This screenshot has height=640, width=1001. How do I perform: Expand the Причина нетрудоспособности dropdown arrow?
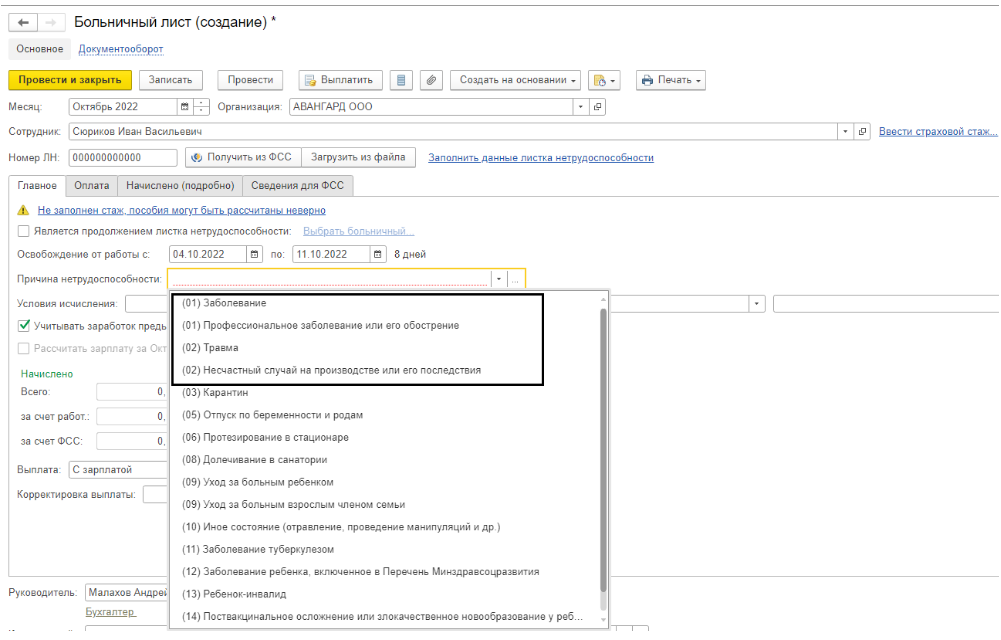[498, 279]
